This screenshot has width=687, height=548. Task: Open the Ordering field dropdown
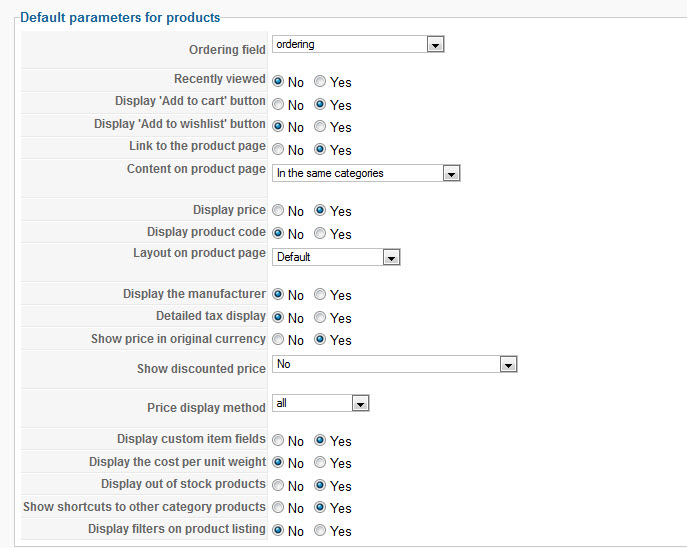(358, 44)
